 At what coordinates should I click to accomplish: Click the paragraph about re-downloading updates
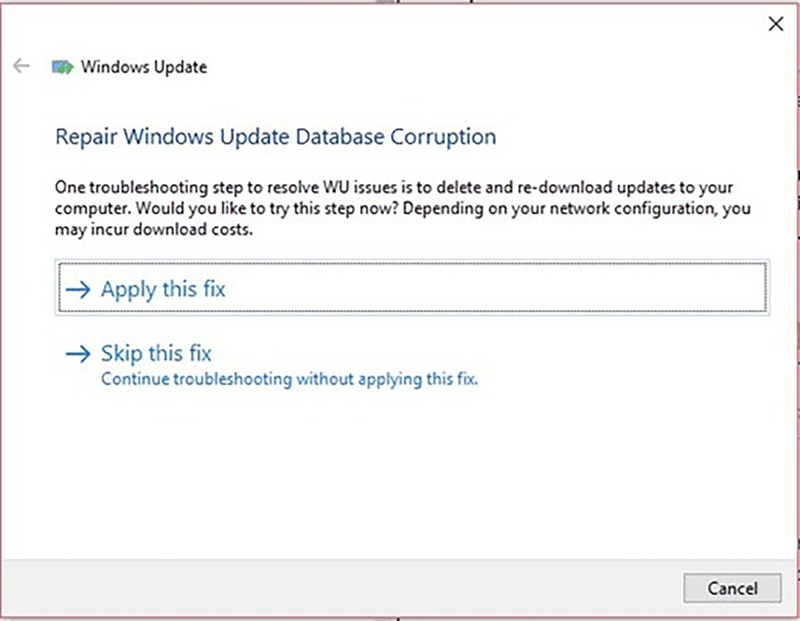pyautogui.click(x=403, y=208)
